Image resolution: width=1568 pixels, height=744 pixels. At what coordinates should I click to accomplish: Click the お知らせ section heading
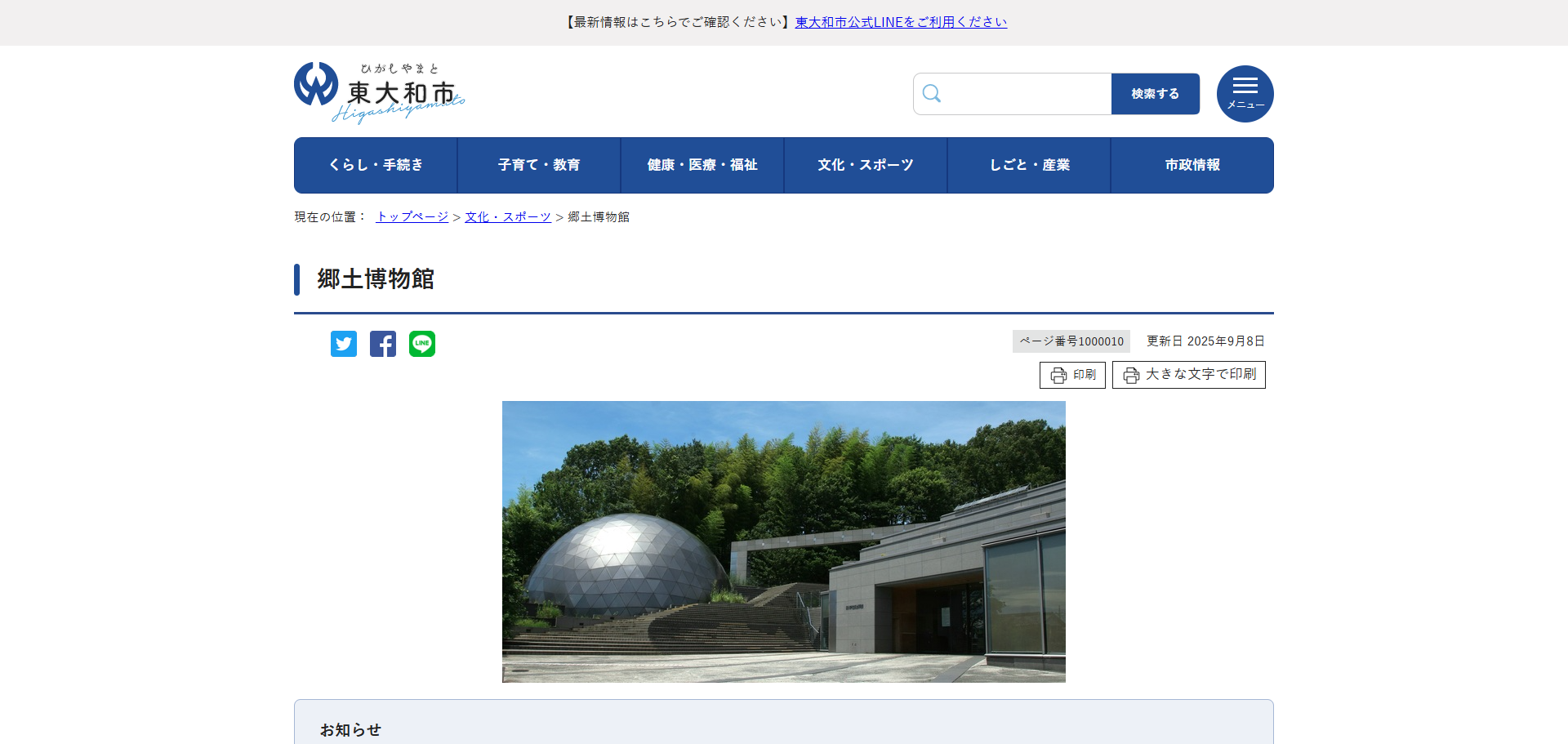pyautogui.click(x=350, y=730)
